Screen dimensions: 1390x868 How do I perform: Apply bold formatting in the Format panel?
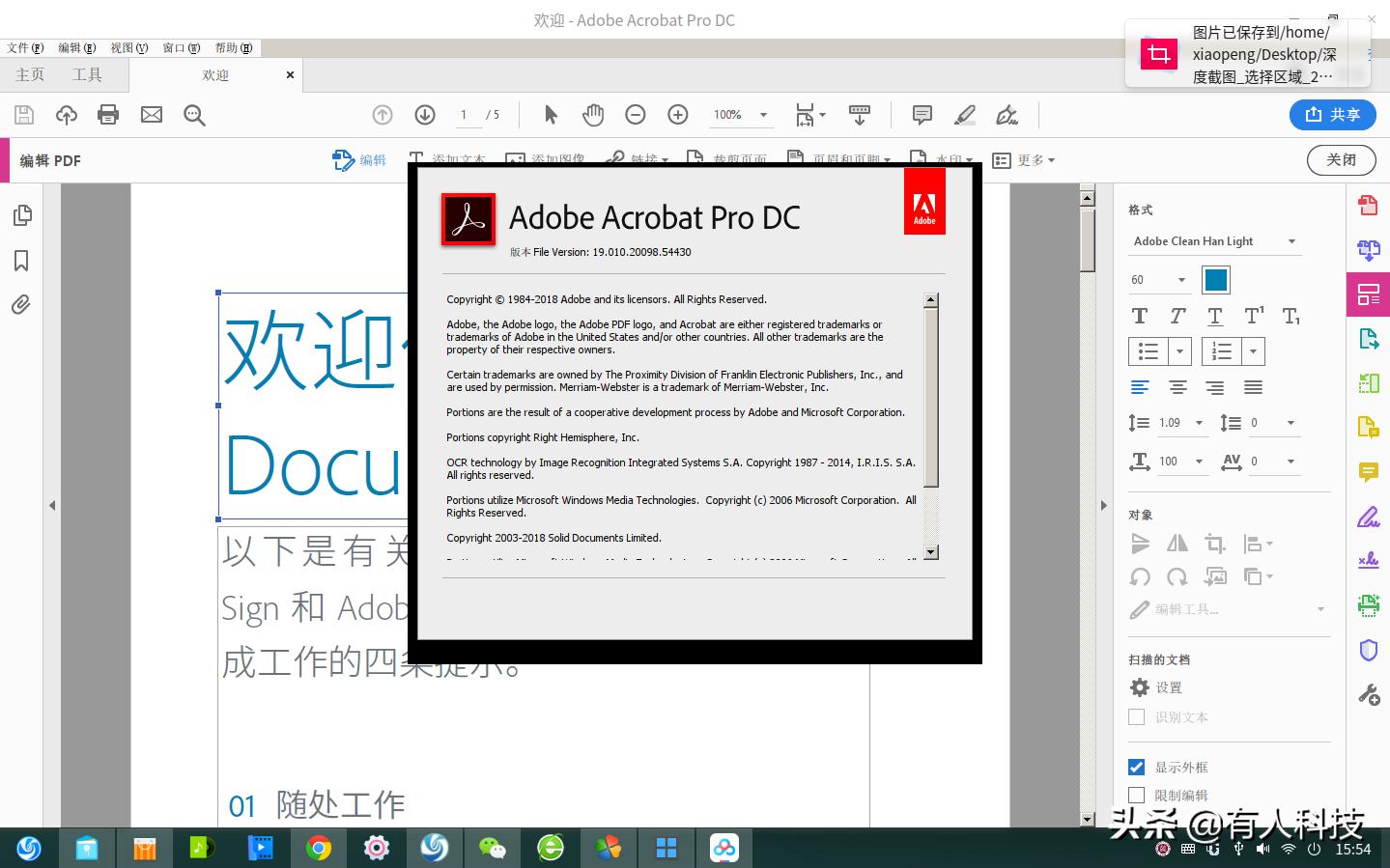1139,315
